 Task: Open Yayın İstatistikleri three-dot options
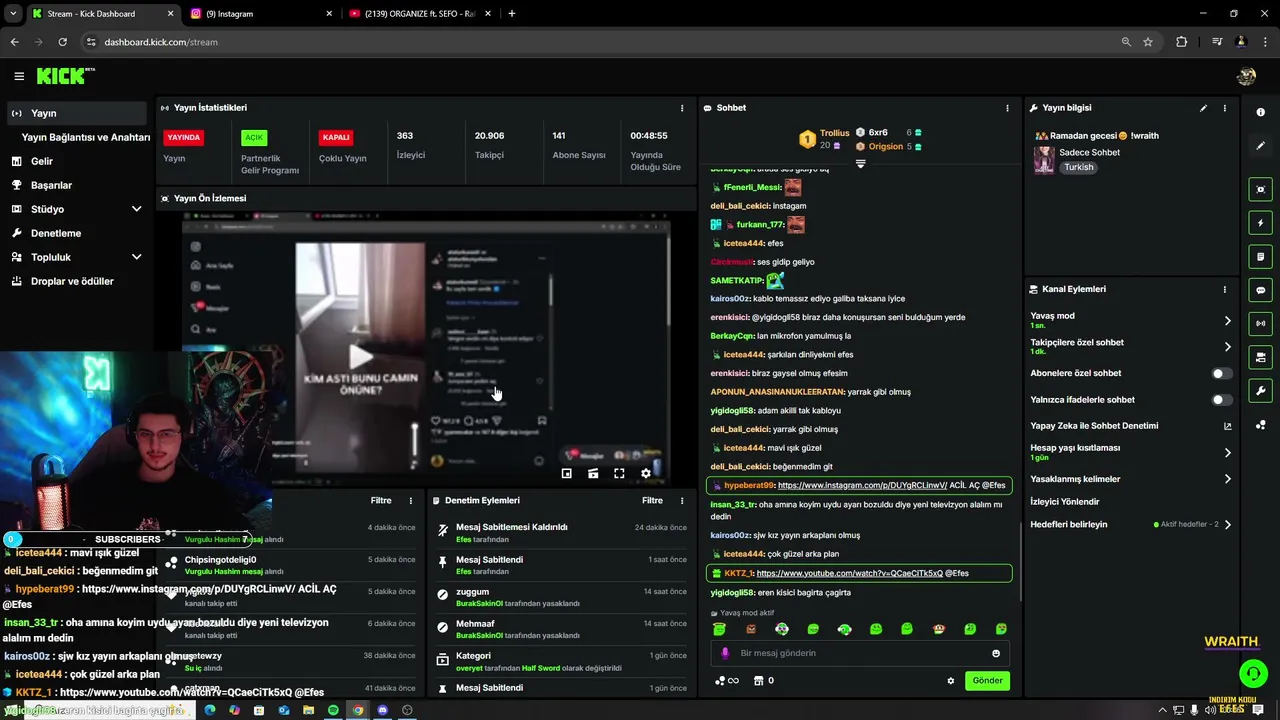tap(682, 108)
